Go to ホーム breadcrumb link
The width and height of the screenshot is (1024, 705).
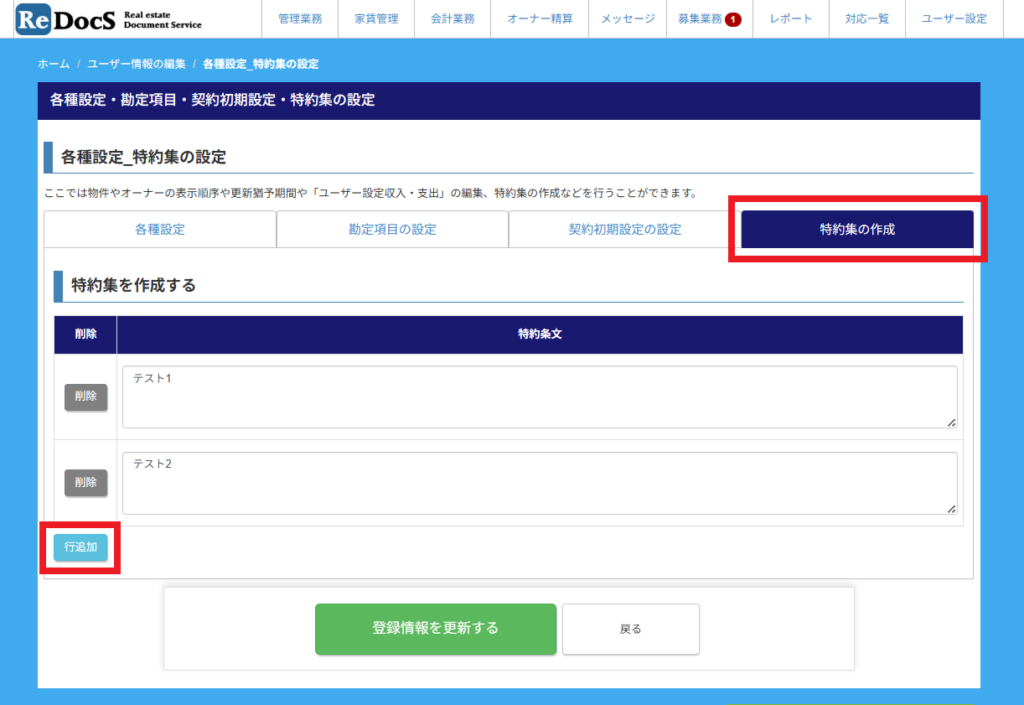54,64
